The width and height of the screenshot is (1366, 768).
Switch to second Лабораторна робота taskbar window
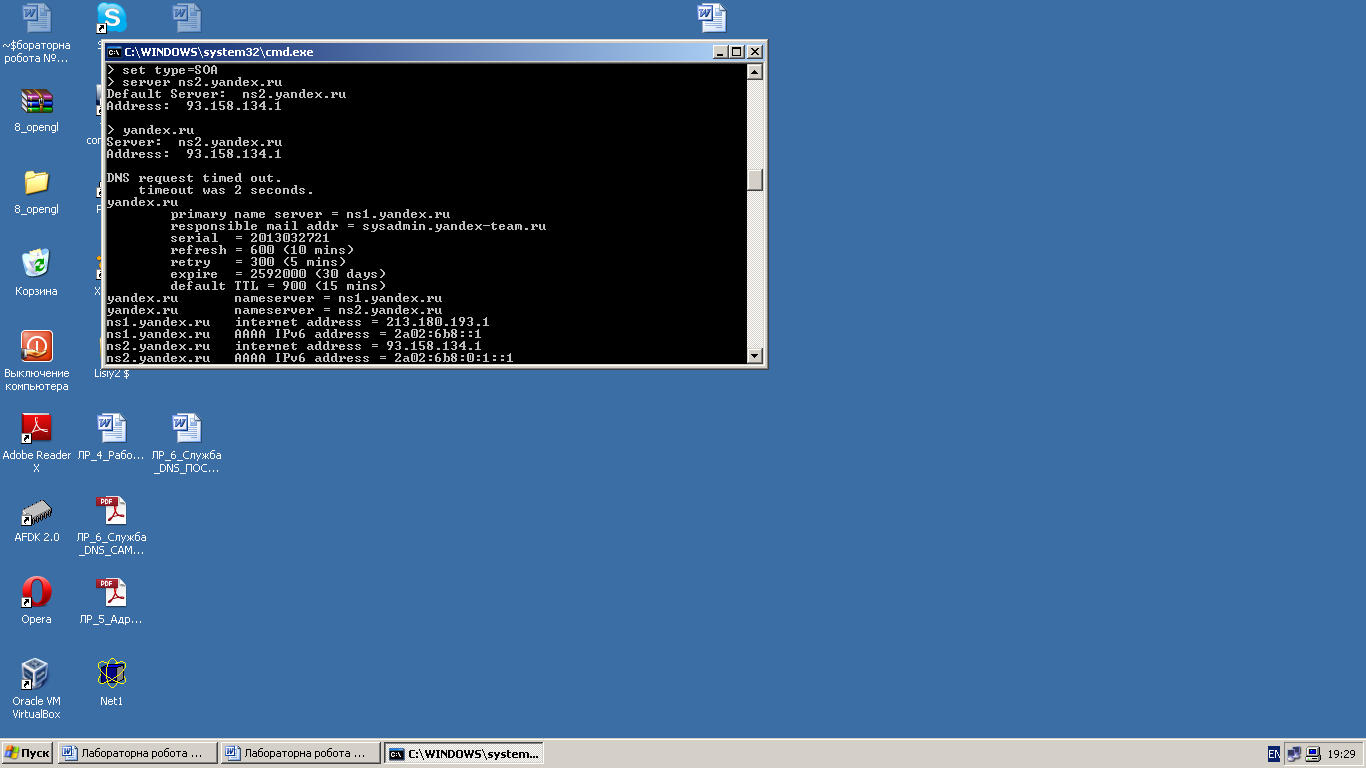pos(301,753)
